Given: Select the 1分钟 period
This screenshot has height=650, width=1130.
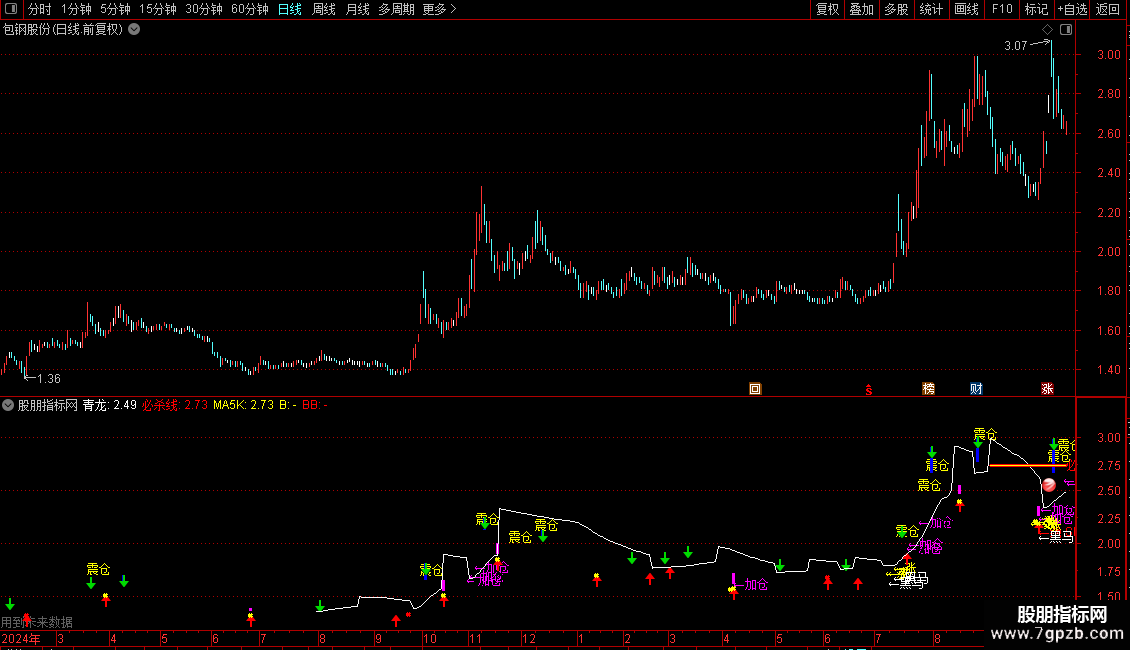Looking at the screenshot, I should (x=76, y=9).
